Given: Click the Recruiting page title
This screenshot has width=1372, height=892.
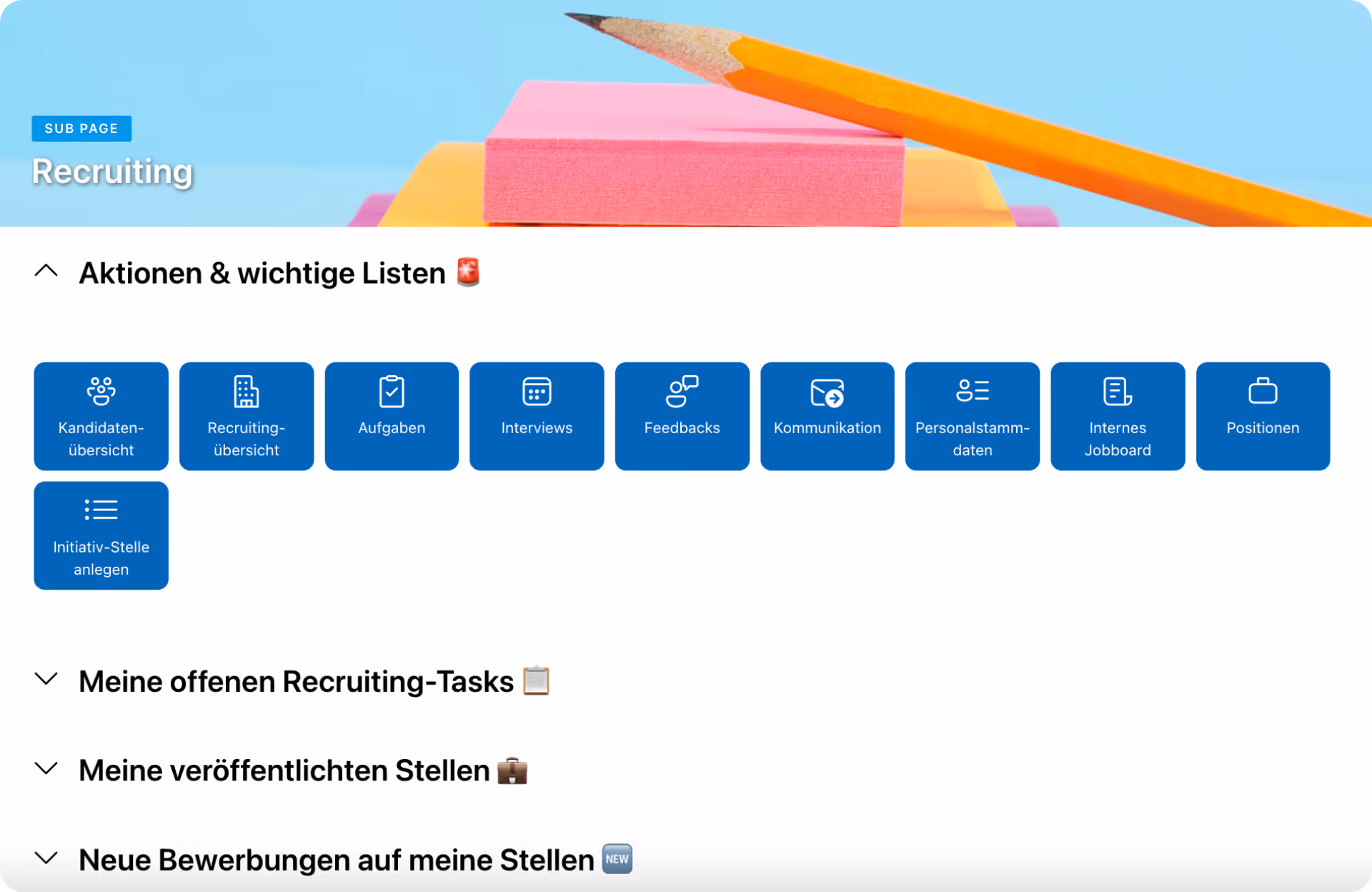Looking at the screenshot, I should pyautogui.click(x=112, y=172).
